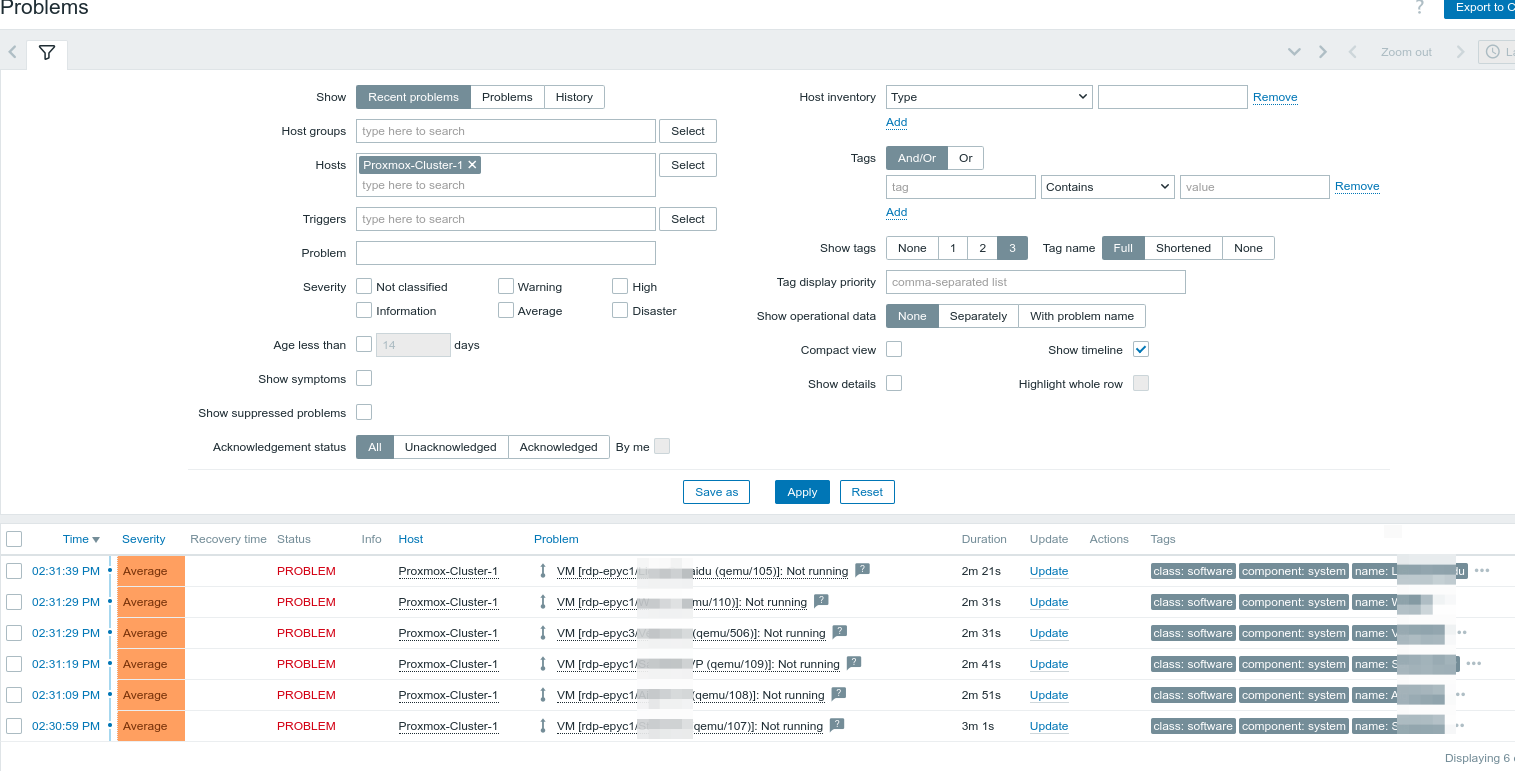Uncheck Show timeline checkbox
The height and width of the screenshot is (771, 1515).
[x=1141, y=349]
